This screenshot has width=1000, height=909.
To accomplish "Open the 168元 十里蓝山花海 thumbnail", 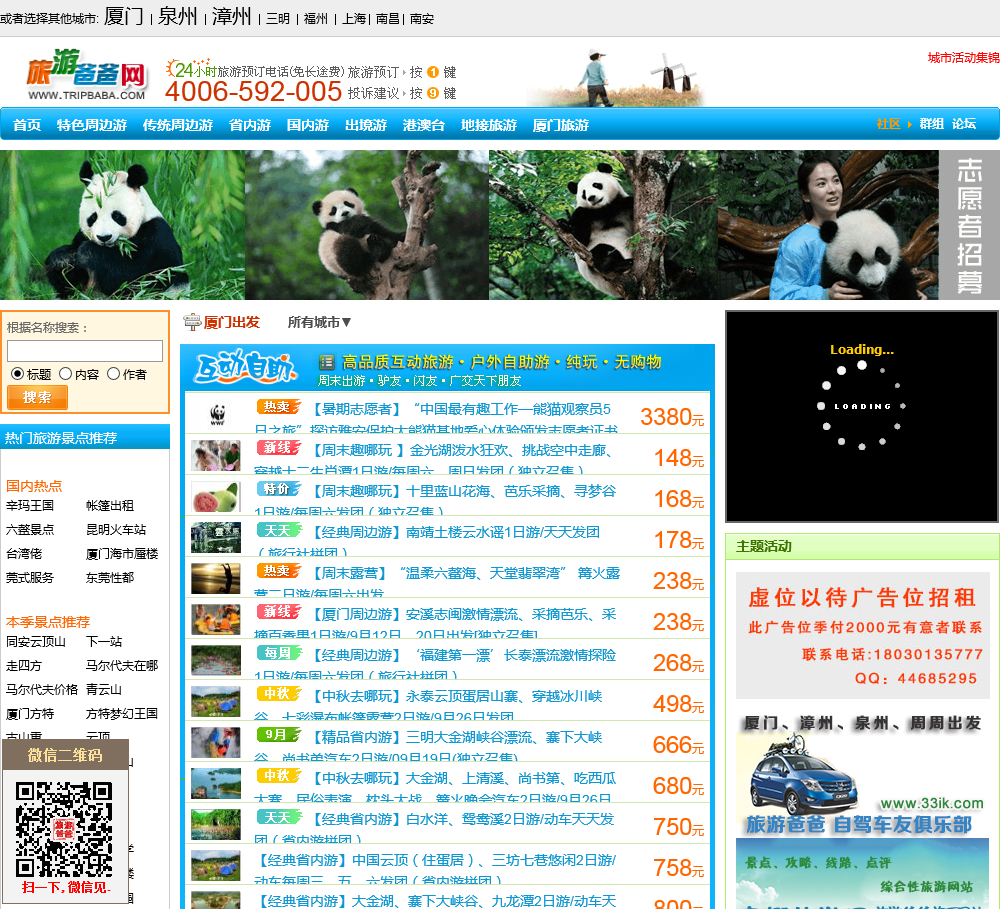I will coord(216,496).
